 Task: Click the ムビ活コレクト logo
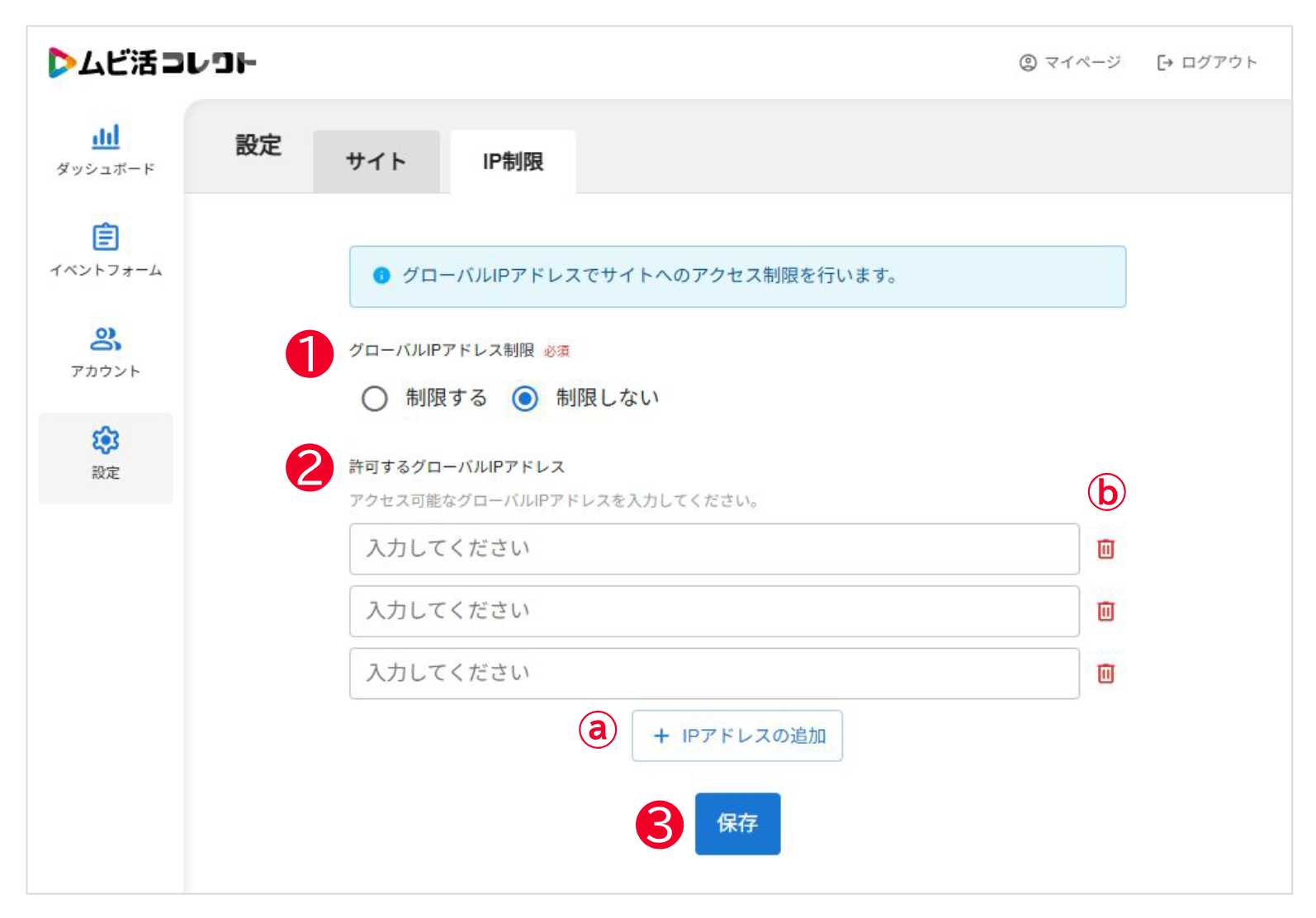point(153,63)
